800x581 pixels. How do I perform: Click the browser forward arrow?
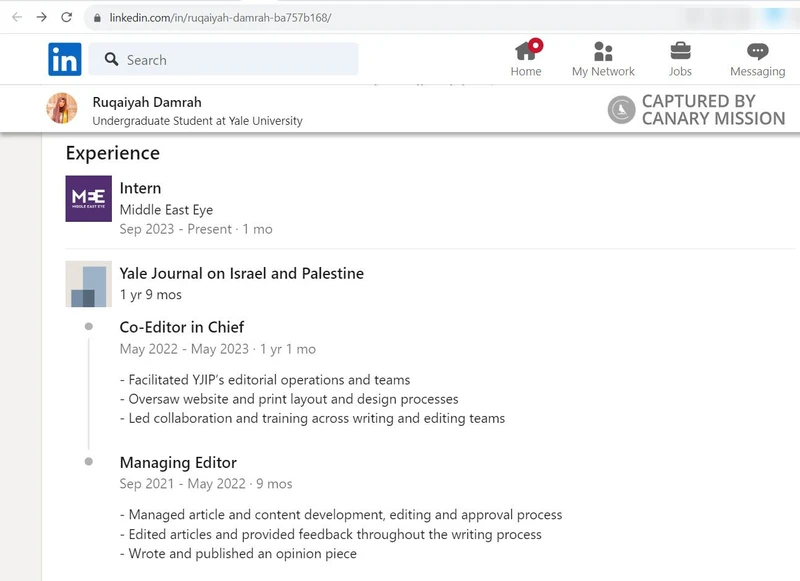pos(42,17)
